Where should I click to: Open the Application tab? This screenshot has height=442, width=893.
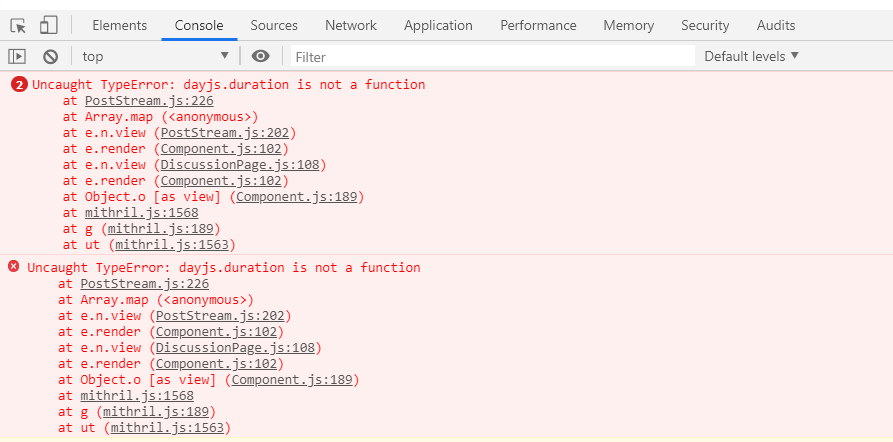tap(438, 26)
